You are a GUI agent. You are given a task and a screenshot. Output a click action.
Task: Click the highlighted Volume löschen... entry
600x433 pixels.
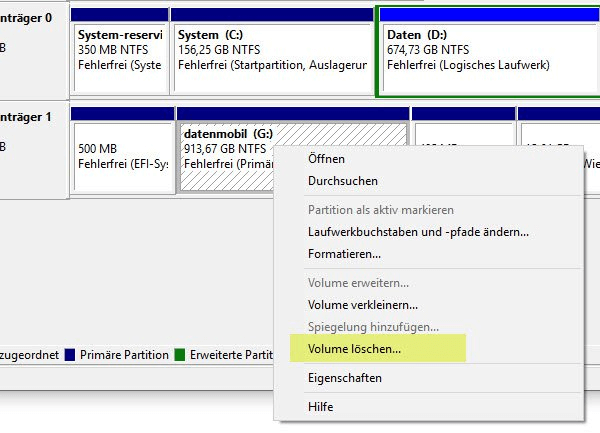355,349
